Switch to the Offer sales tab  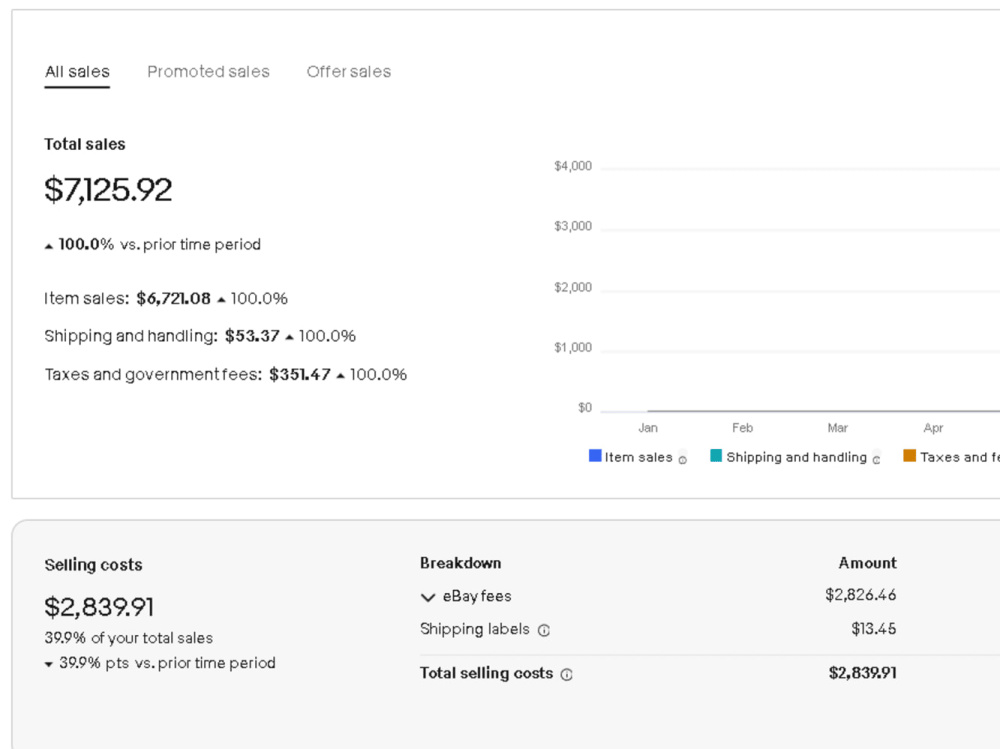[349, 71]
